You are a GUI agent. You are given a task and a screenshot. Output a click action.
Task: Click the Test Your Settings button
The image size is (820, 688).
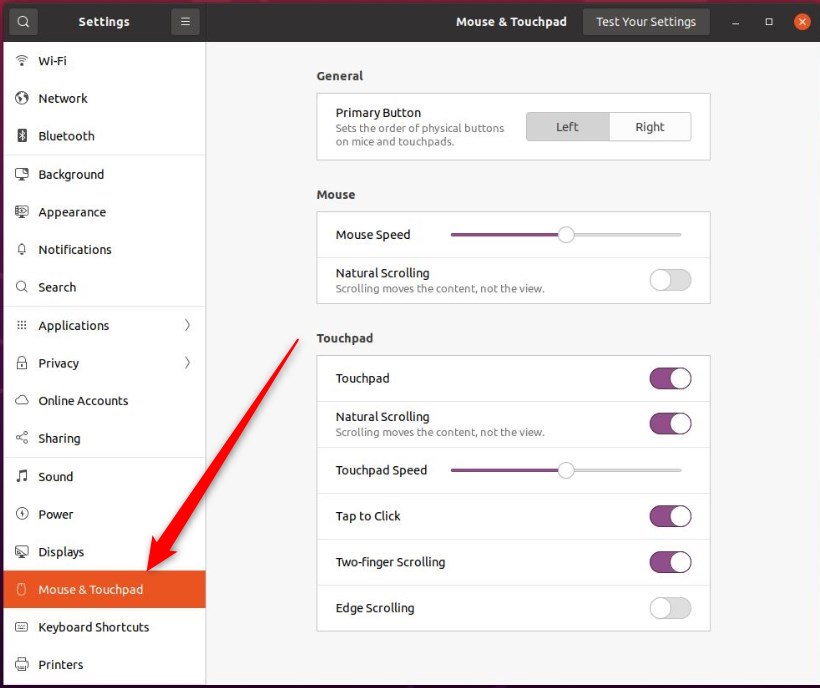point(646,21)
